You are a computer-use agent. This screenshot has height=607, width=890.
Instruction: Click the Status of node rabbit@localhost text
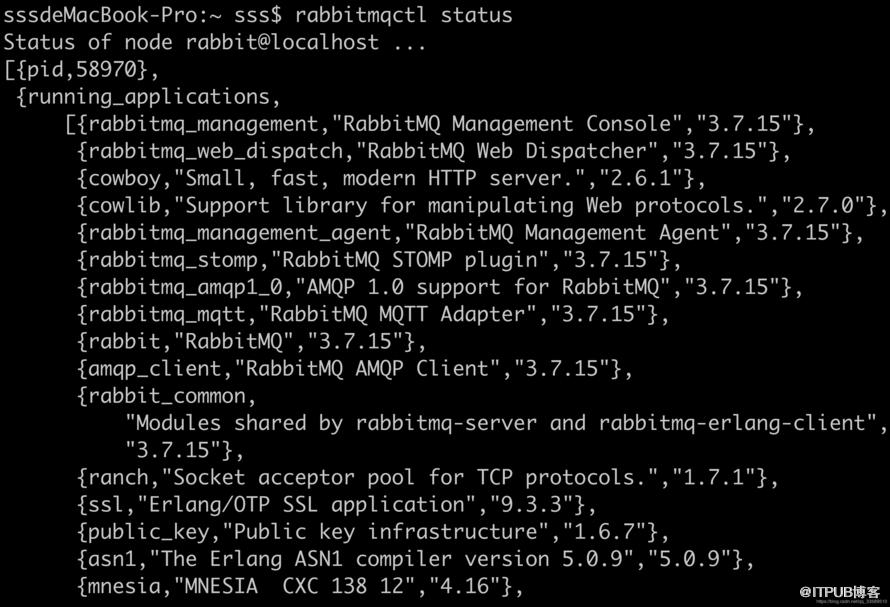215,42
